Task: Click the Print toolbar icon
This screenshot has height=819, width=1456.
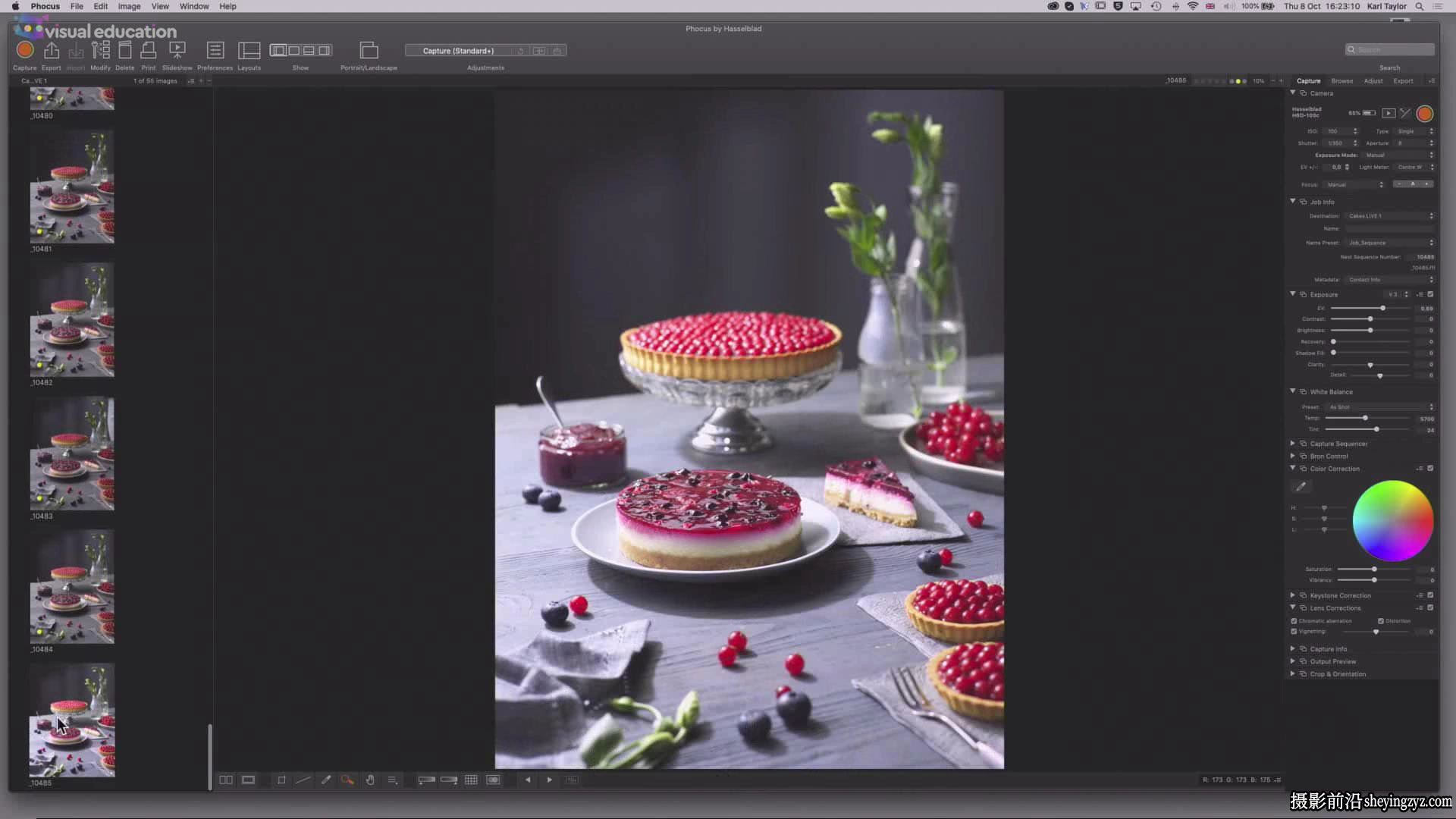Action: point(149,50)
